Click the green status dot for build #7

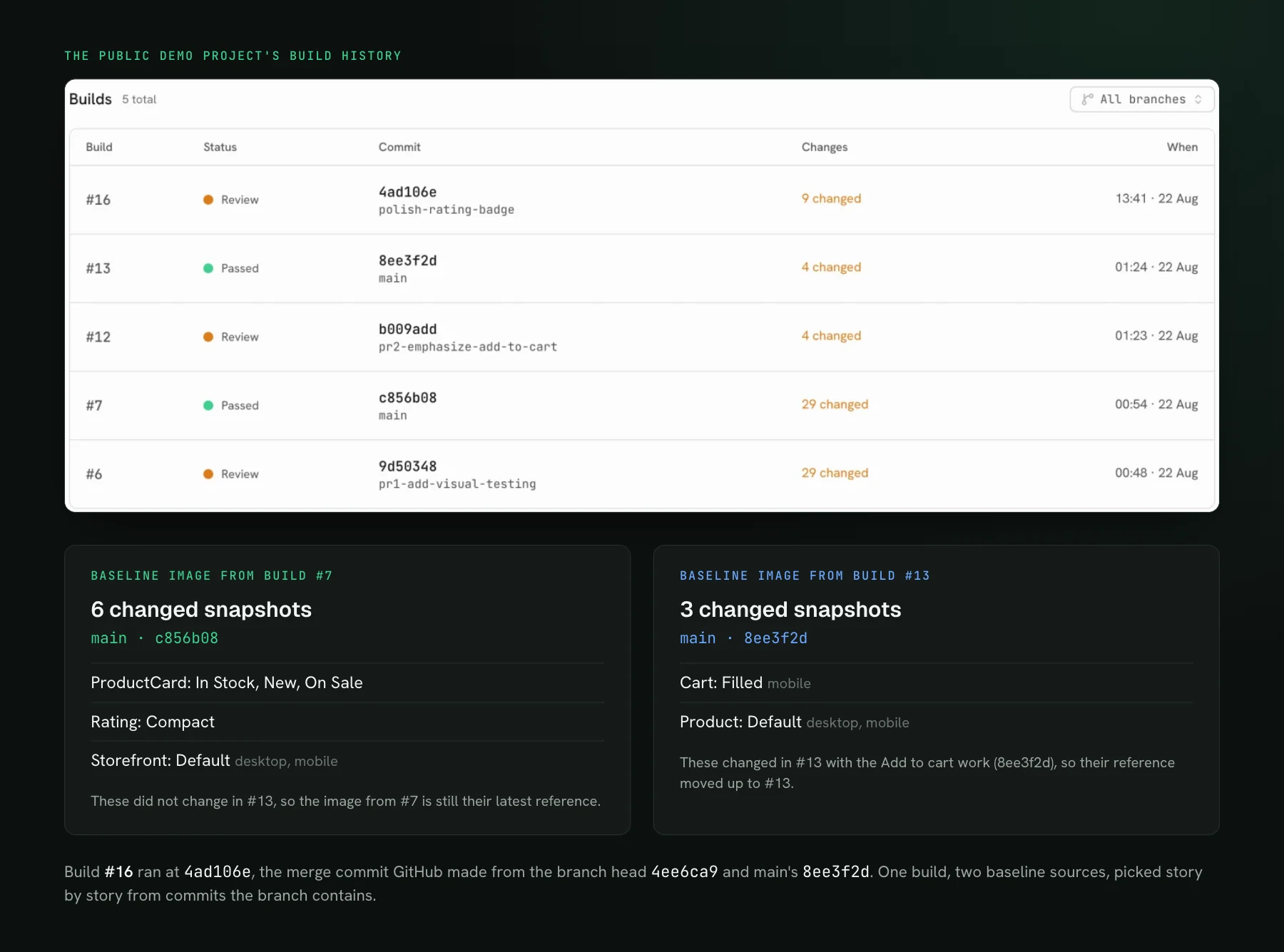tap(208, 405)
